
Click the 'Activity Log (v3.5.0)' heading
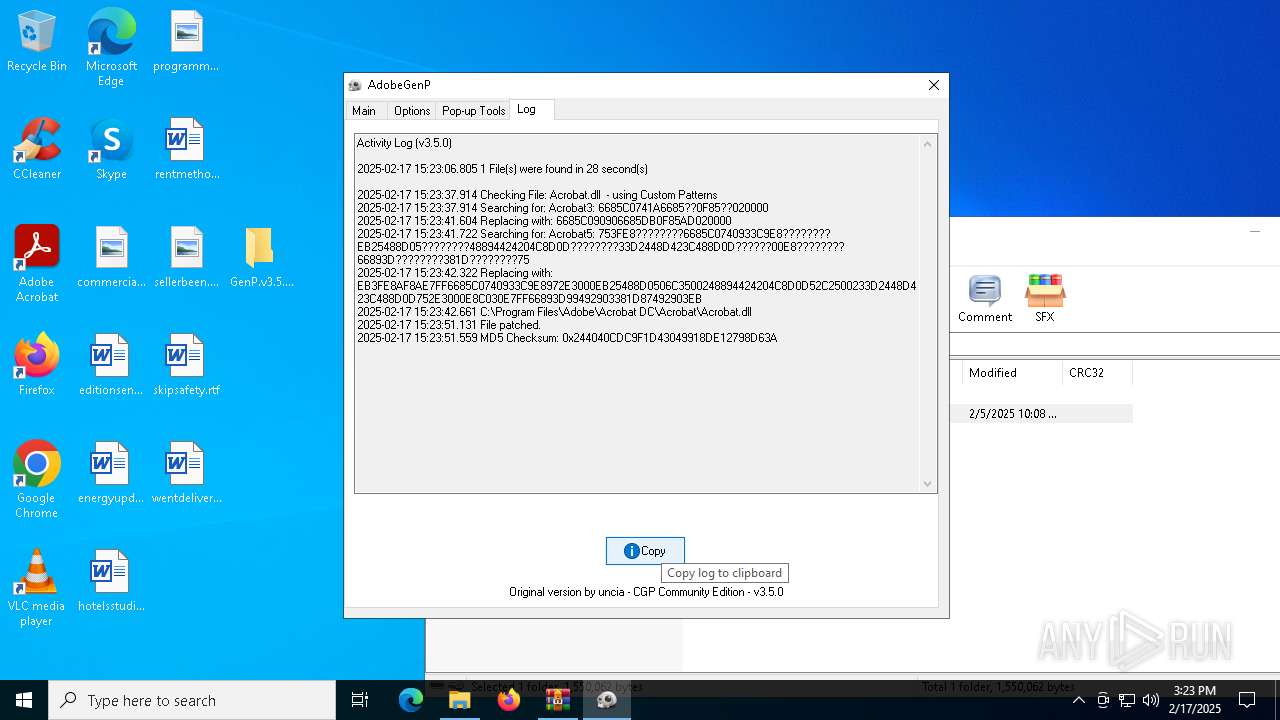click(x=404, y=143)
